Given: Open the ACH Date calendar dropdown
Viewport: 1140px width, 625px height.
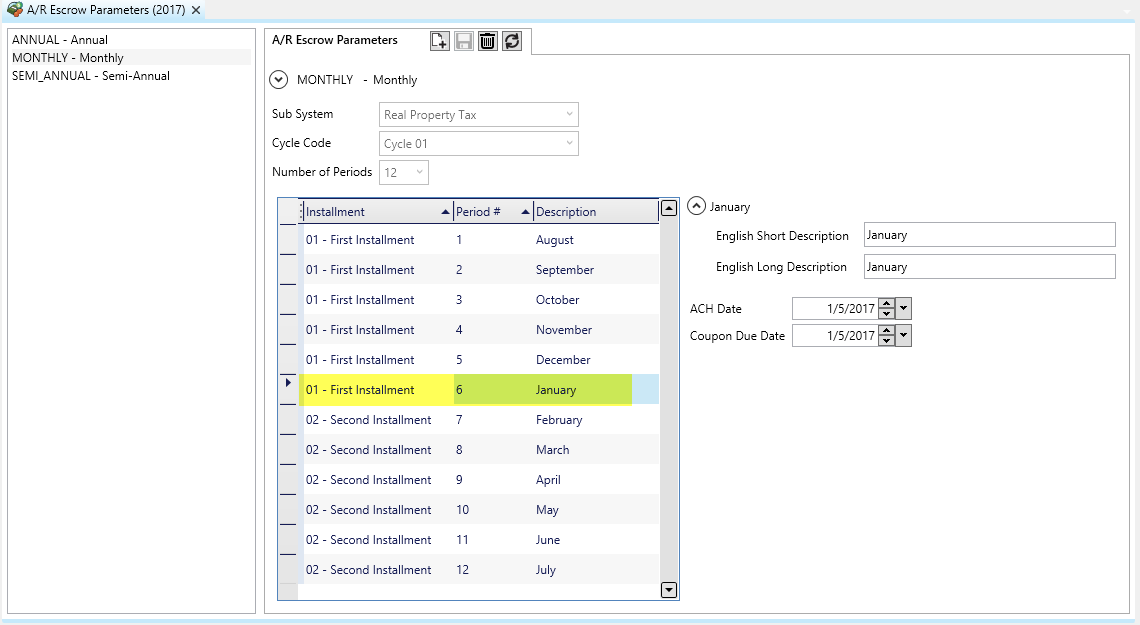Looking at the screenshot, I should (904, 309).
